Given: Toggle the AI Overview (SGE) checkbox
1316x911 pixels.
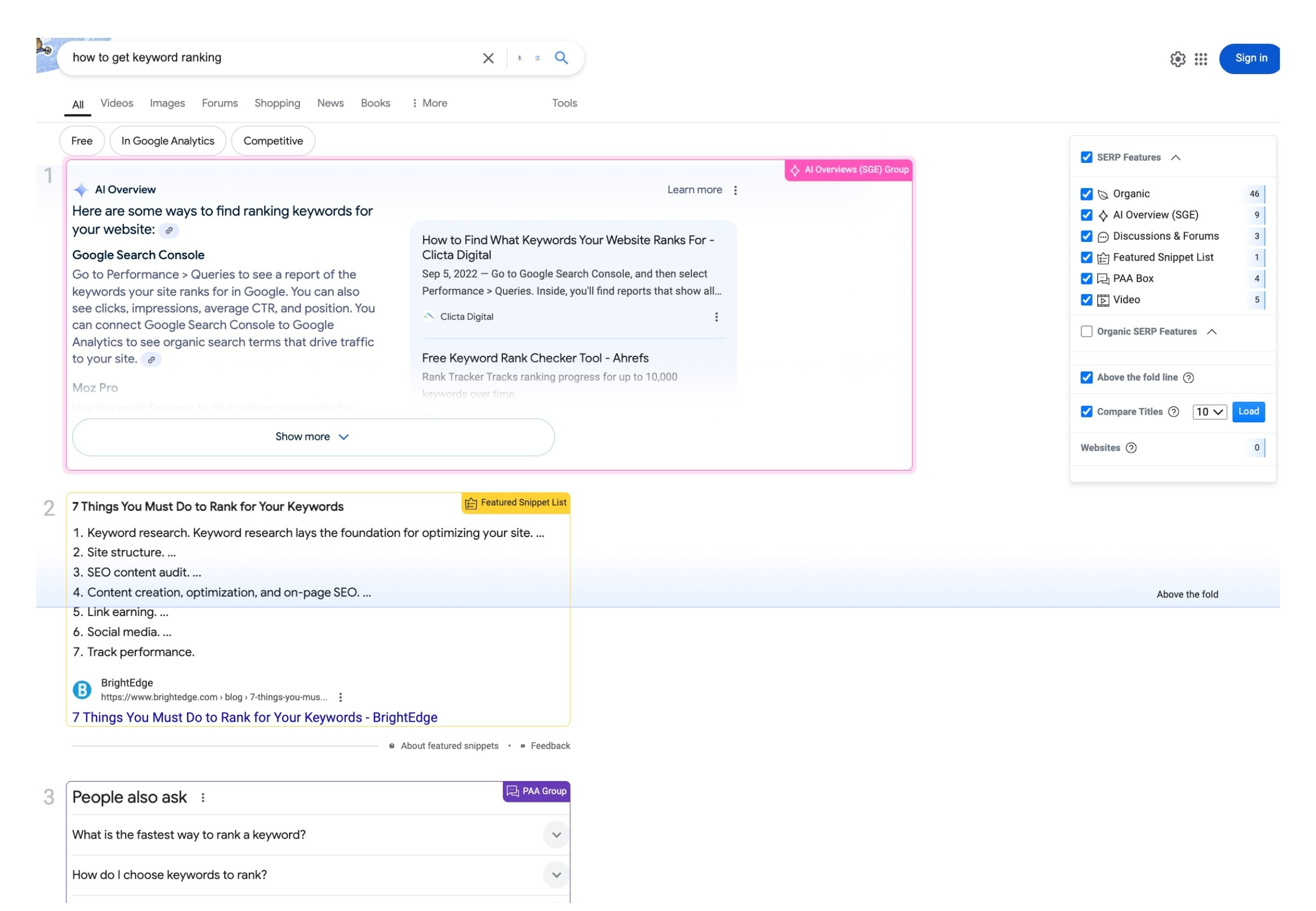Looking at the screenshot, I should click(1087, 215).
